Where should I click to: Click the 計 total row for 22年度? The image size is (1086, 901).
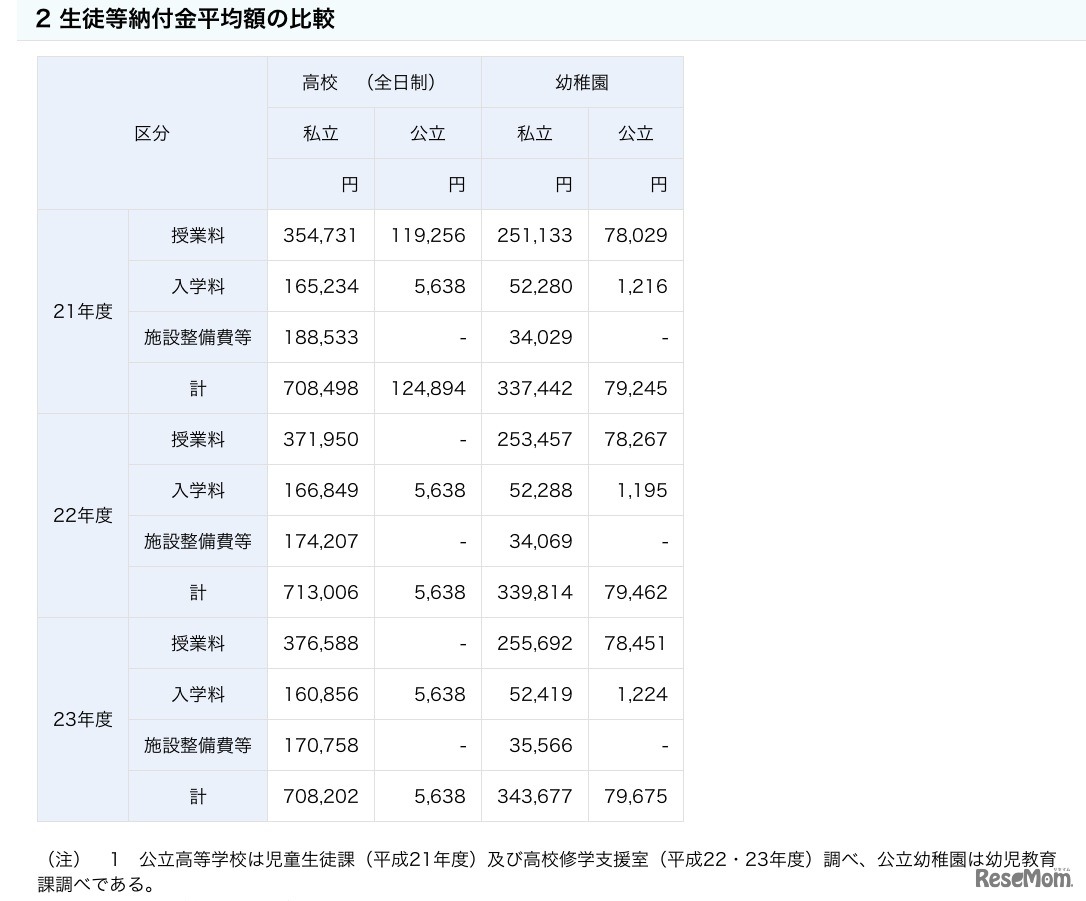197,592
